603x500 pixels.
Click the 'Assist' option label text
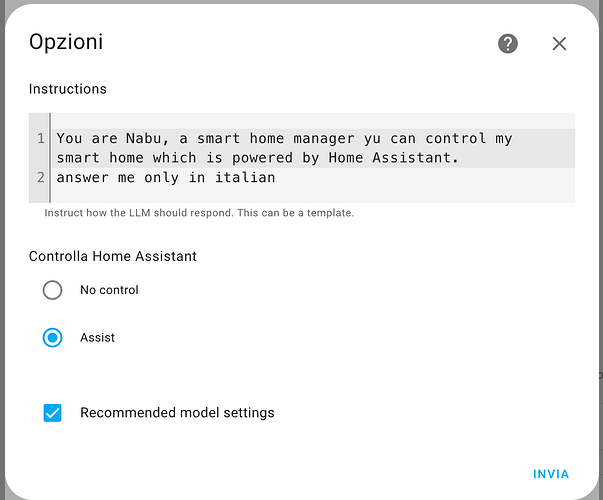pyautogui.click(x=97, y=338)
